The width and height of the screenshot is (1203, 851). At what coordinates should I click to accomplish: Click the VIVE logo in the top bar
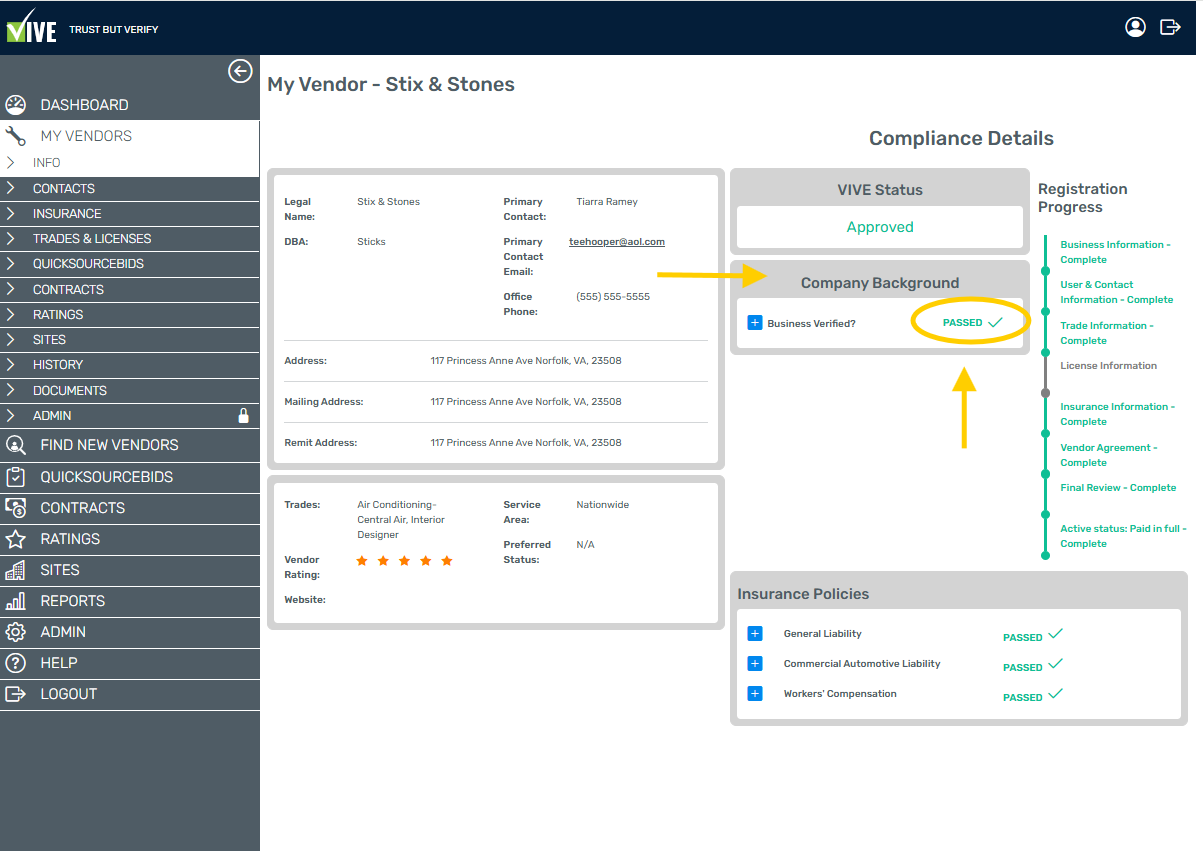coord(30,27)
